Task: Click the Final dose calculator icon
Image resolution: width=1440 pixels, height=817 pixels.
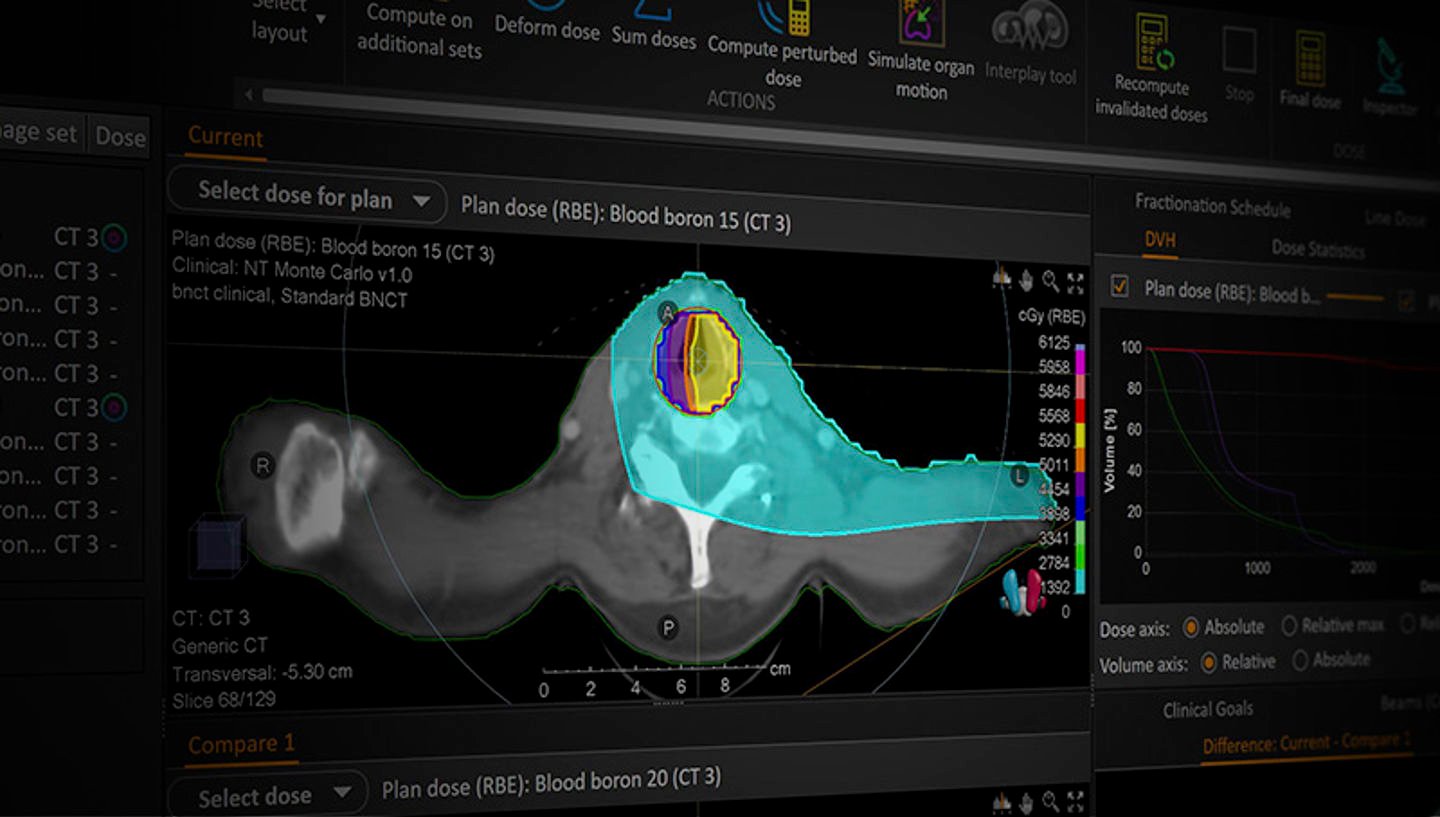Action: click(1309, 58)
